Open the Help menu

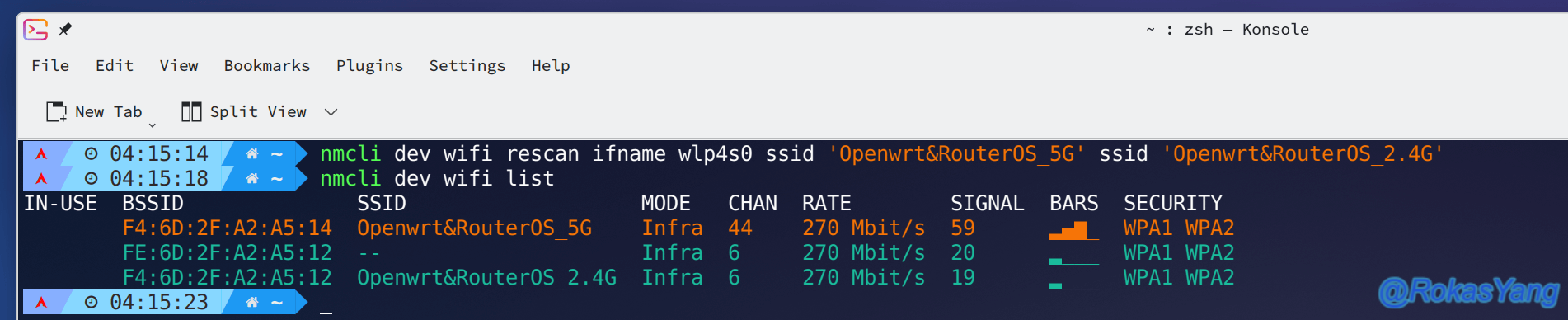point(551,65)
